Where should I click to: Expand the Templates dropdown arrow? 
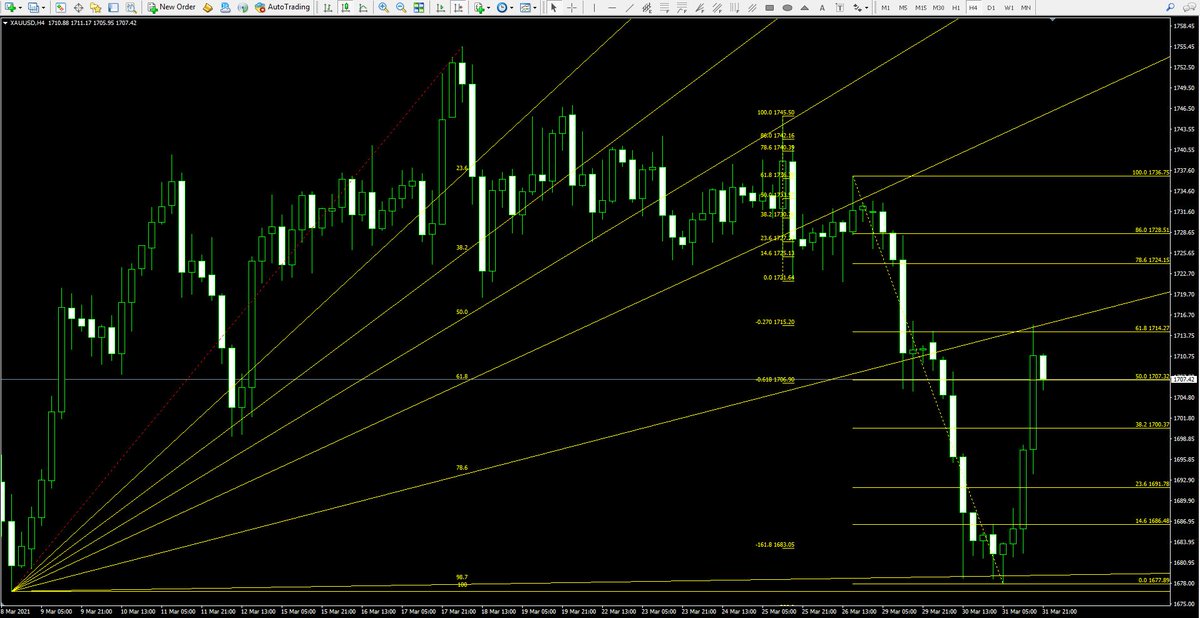pos(535,7)
